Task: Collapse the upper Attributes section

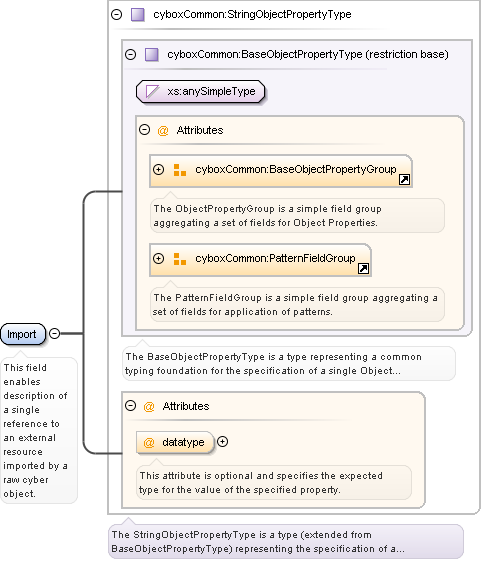Action: [x=144, y=129]
